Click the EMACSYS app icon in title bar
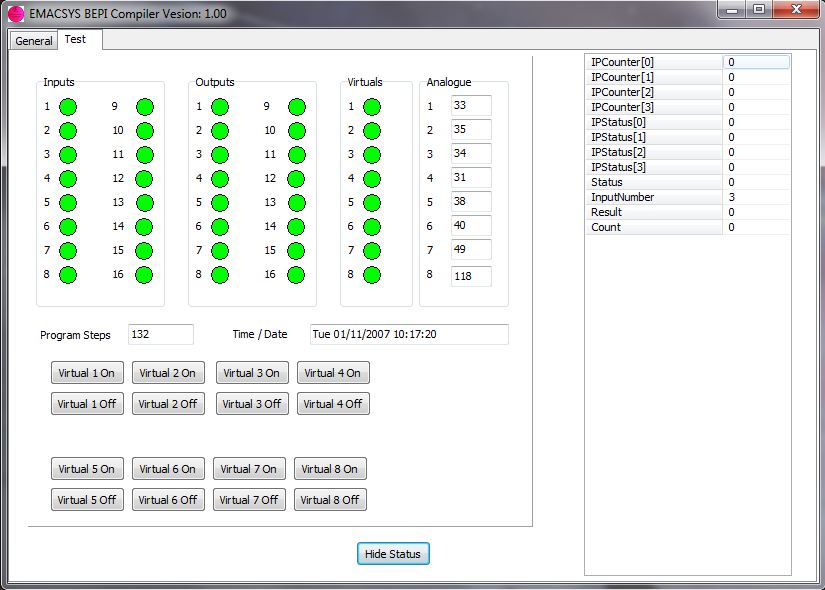The height and width of the screenshot is (590, 825). [x=15, y=13]
